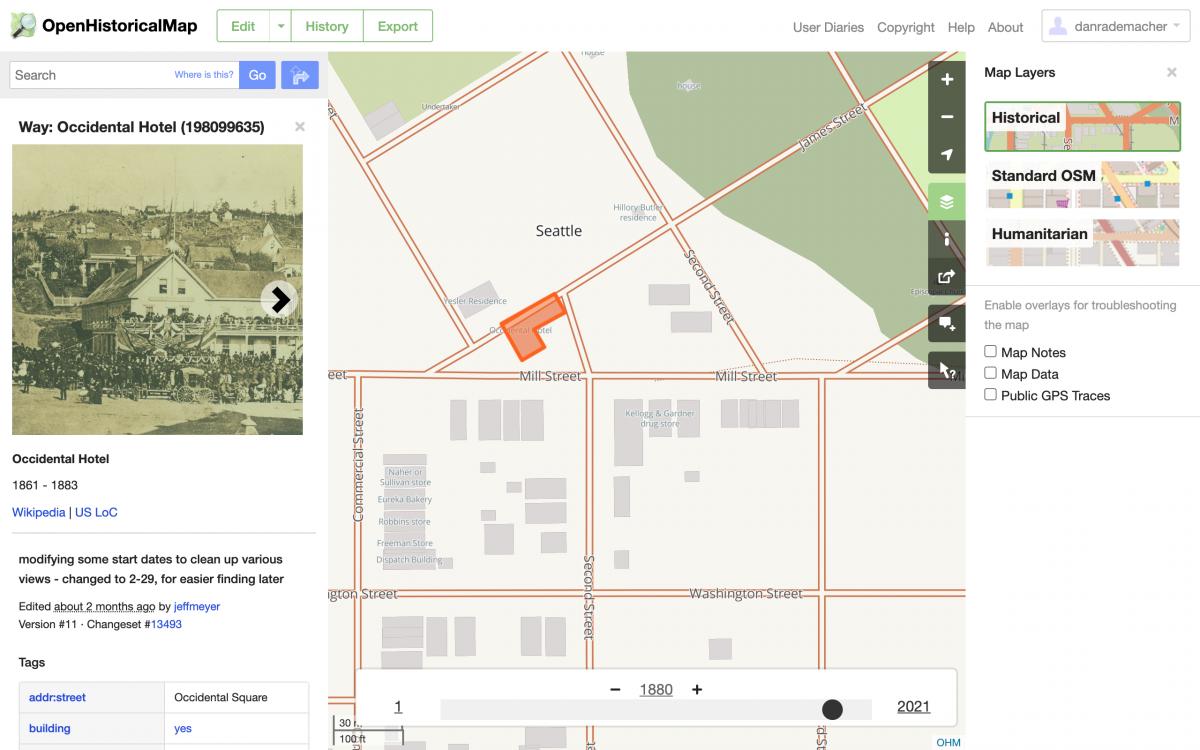Open the Edit tab
This screenshot has width=1200, height=750.
pos(243,26)
